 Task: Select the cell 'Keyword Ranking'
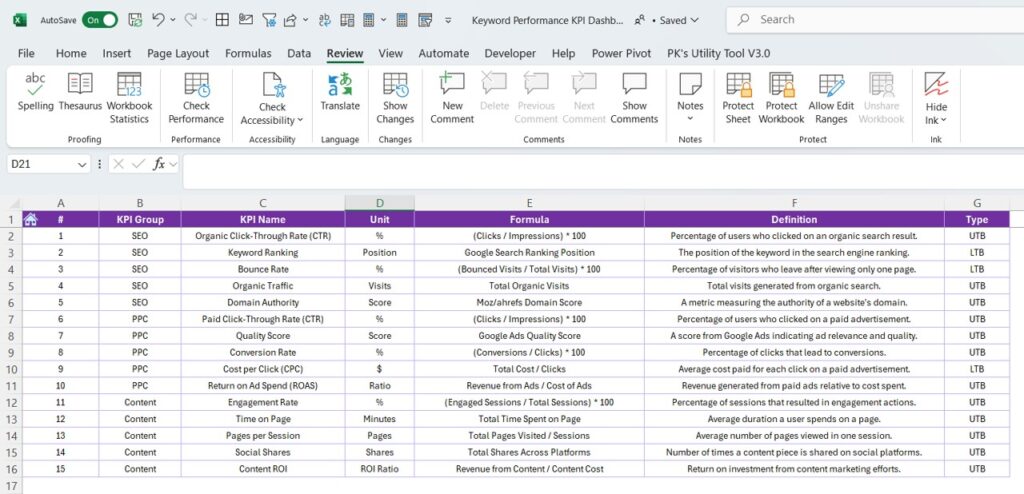pos(263,252)
